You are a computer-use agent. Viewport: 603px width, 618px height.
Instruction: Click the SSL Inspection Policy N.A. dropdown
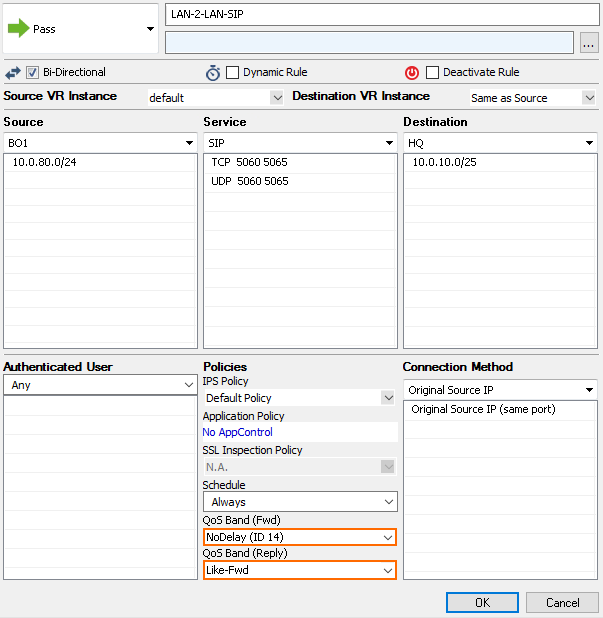pyautogui.click(x=300, y=467)
